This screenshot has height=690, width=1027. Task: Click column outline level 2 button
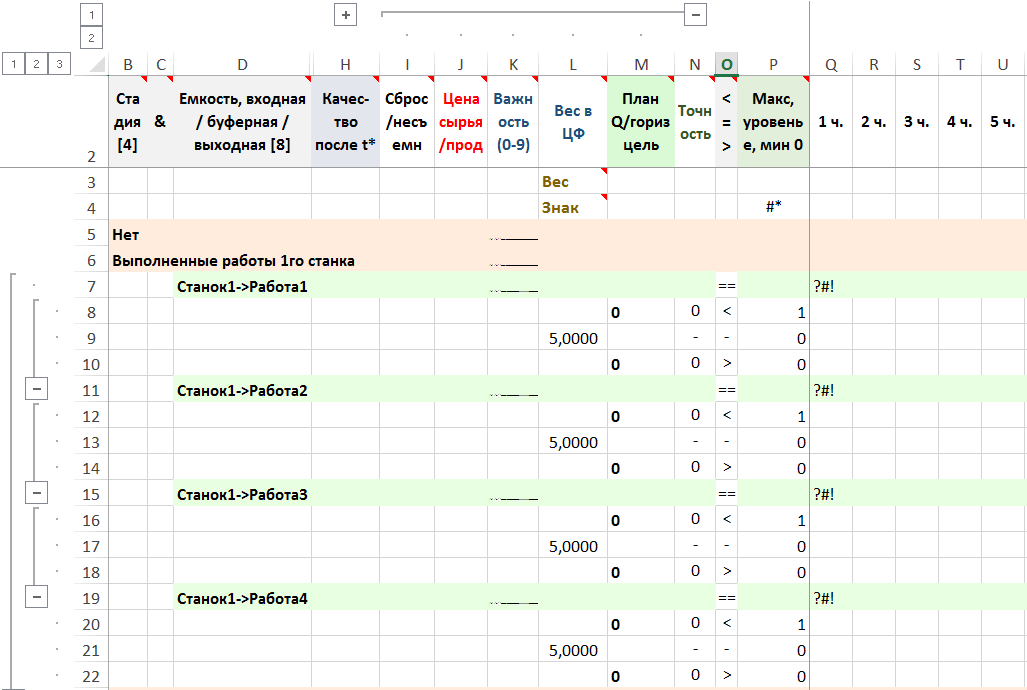pyautogui.click(x=92, y=38)
